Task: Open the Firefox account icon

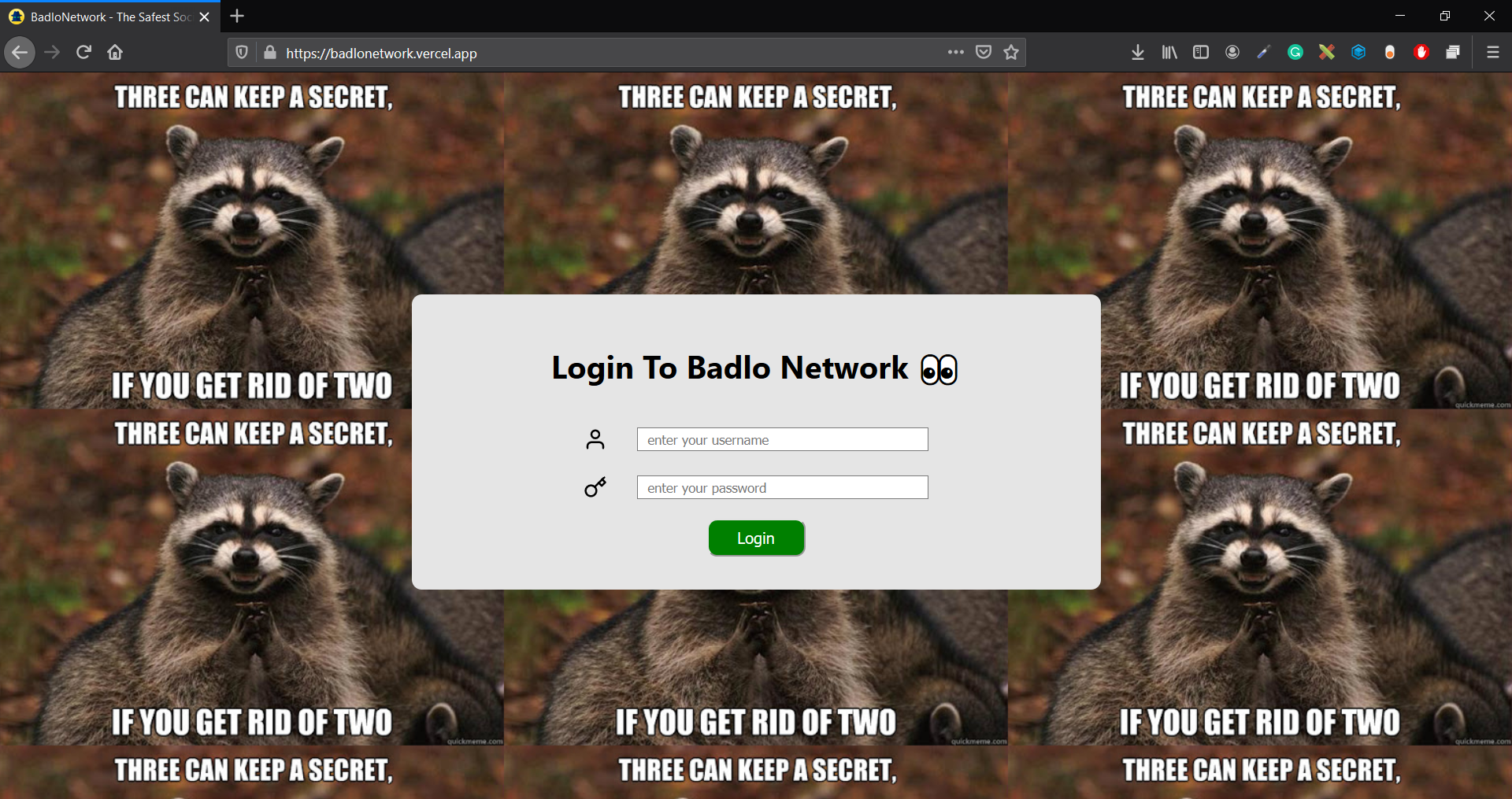Action: [x=1232, y=53]
